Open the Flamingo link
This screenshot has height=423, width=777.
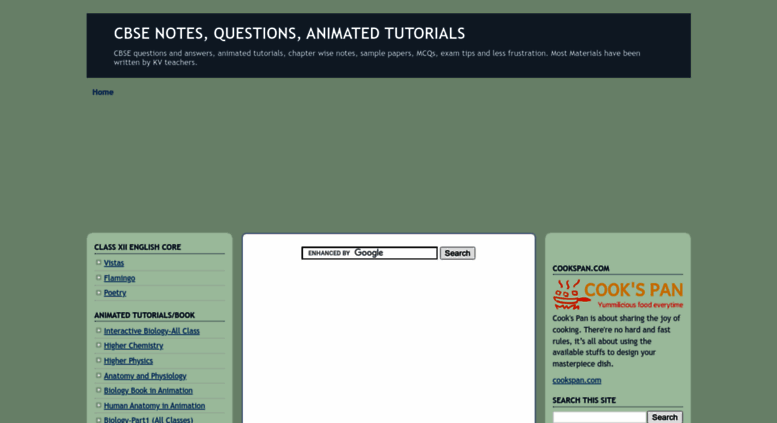[119, 278]
